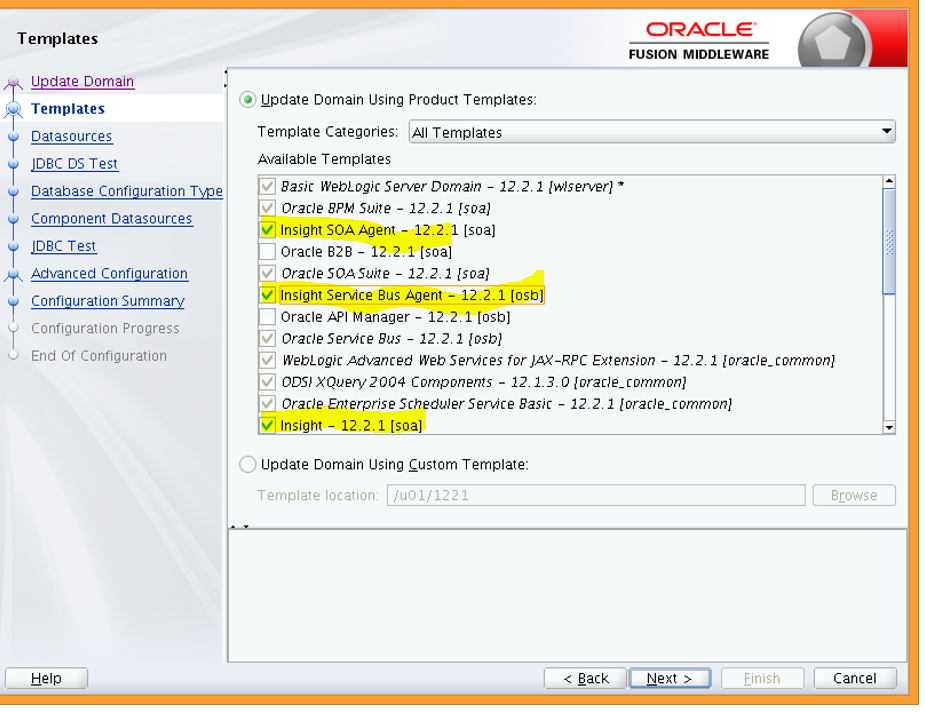Select Update Domain Using Product Templates radio

pyautogui.click(x=248, y=100)
